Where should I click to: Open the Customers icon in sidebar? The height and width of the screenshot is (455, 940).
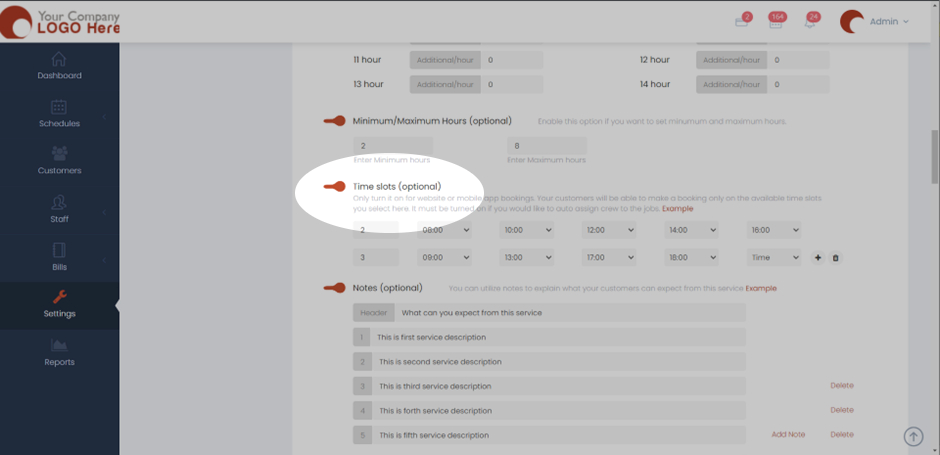coord(59,154)
